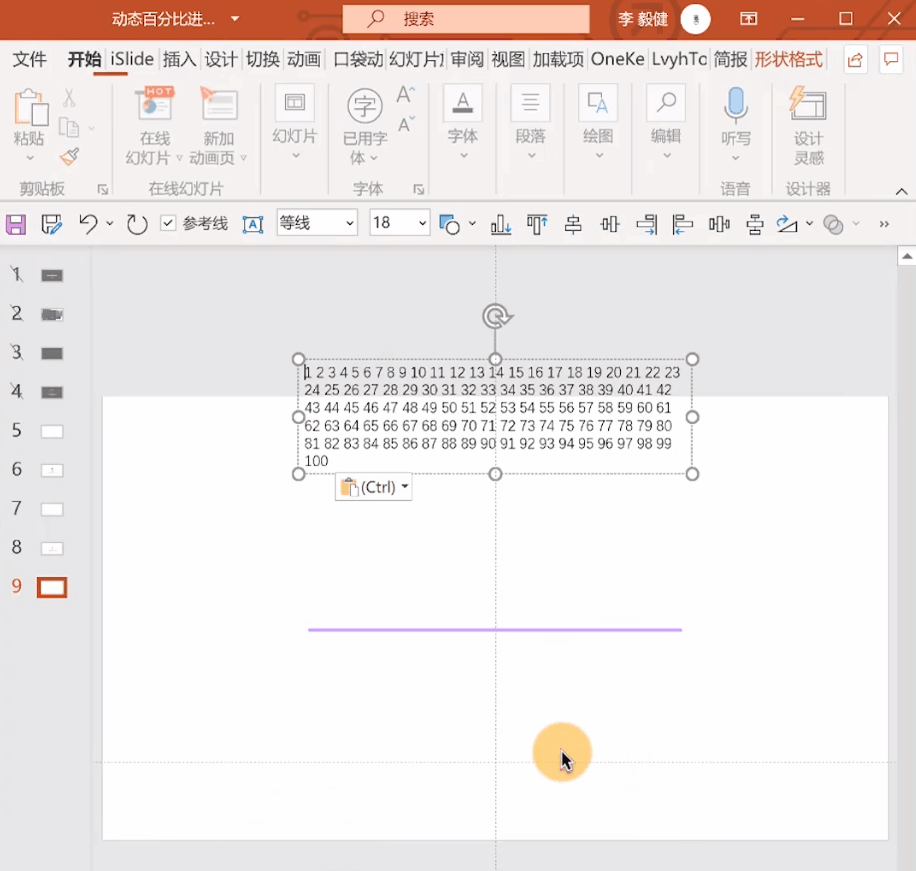The image size is (916, 871).
Task: Align objects to the right icon
Action: tap(647, 224)
